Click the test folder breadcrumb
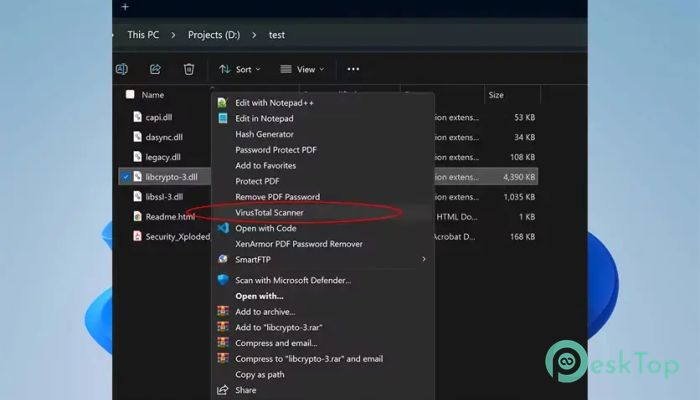700x400 pixels. pos(277,35)
